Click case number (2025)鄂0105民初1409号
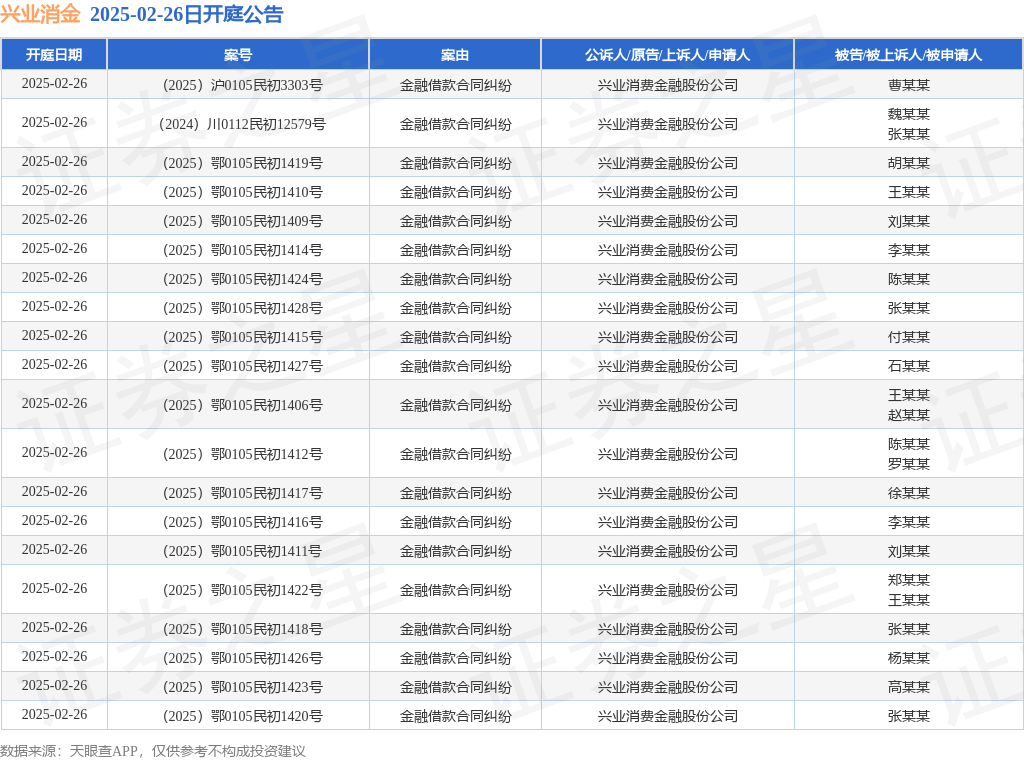Image resolution: width=1024 pixels, height=760 pixels. 242,221
